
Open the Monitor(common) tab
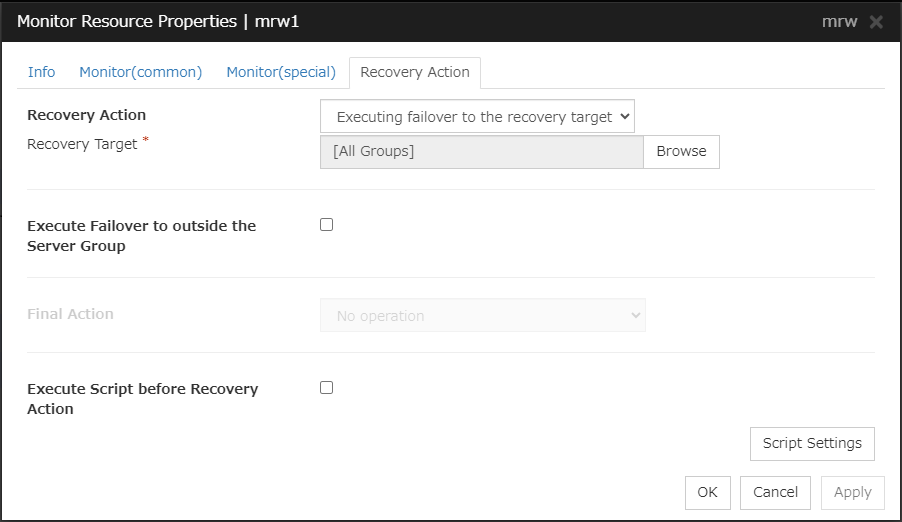(140, 72)
